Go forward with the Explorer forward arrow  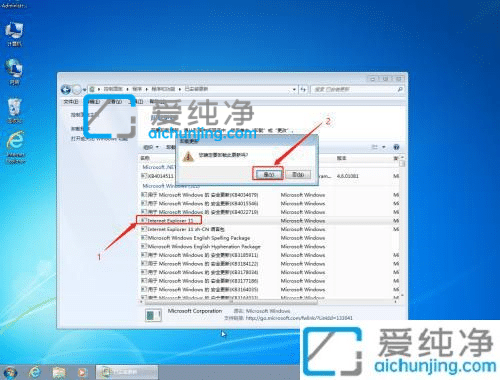pyautogui.click(x=76, y=89)
